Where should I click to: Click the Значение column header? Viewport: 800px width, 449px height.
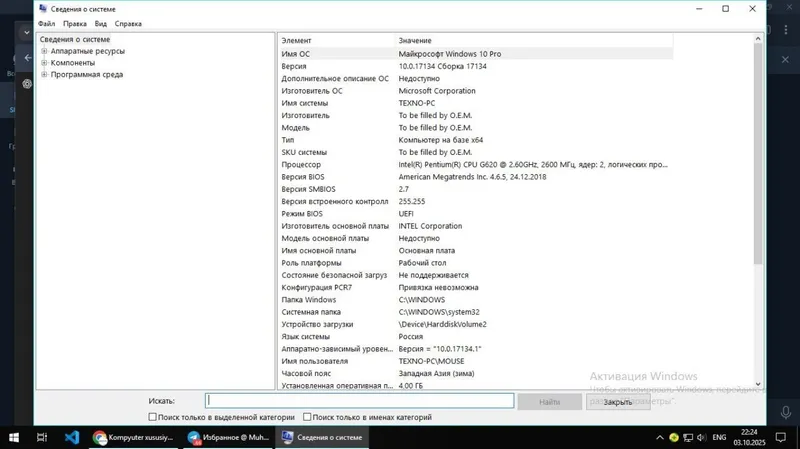tap(534, 40)
